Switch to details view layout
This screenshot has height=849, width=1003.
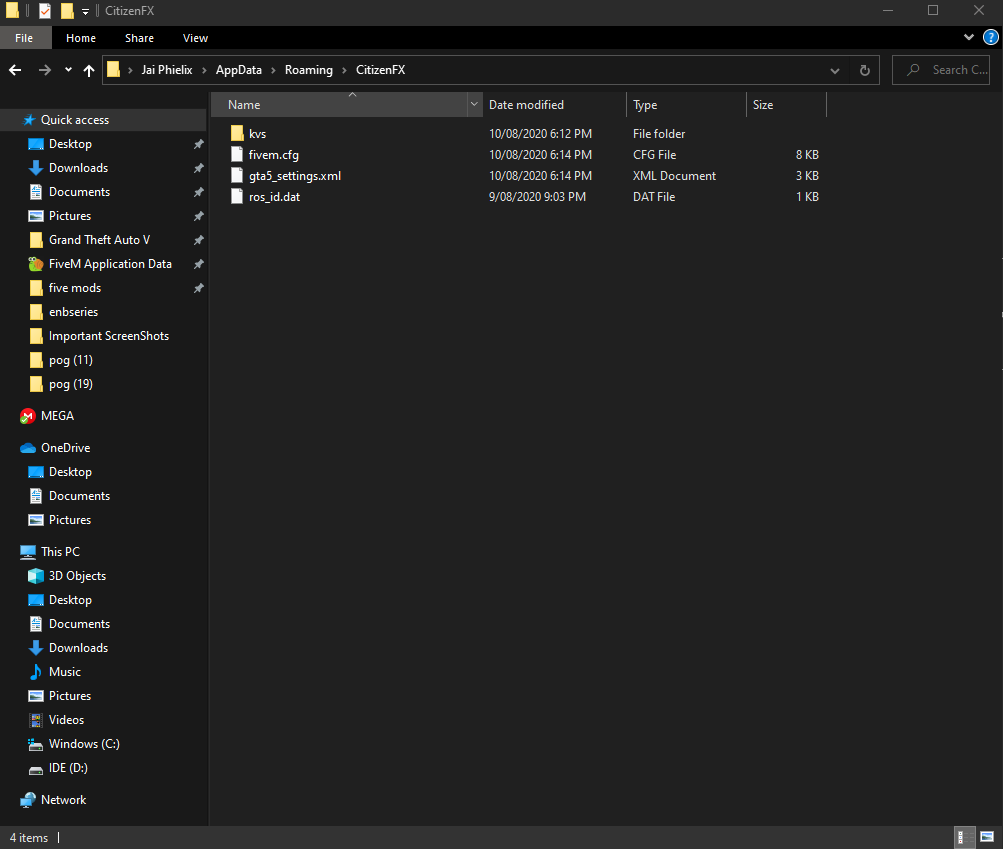(966, 837)
